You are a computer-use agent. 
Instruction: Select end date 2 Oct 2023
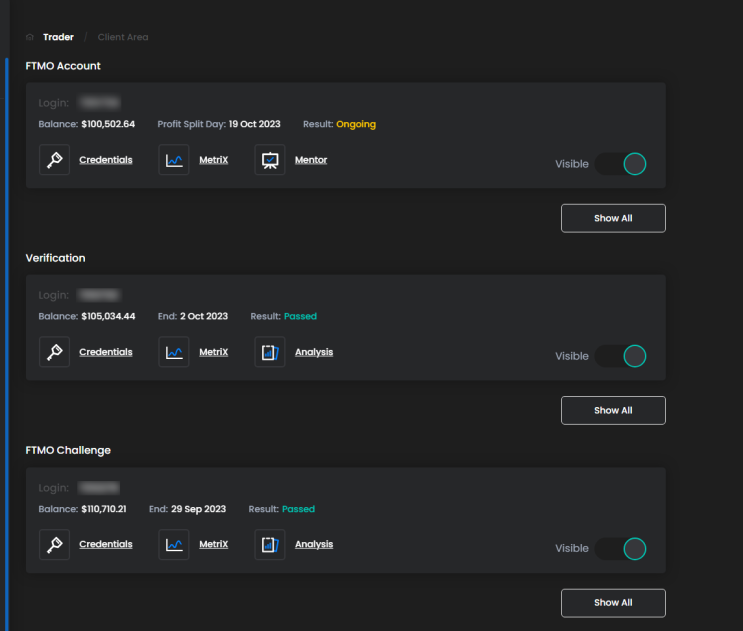pyautogui.click(x=204, y=316)
